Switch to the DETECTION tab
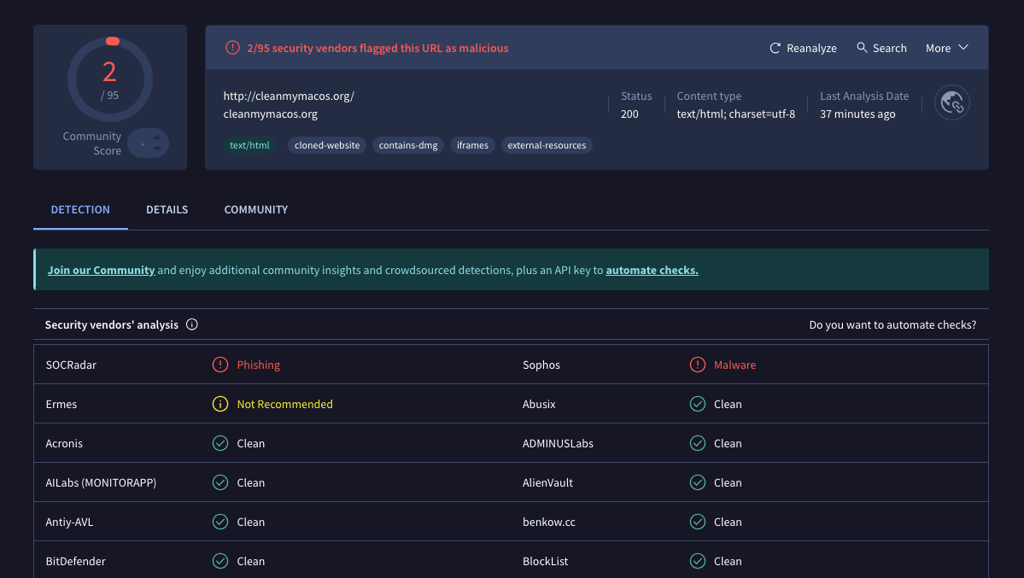 click(80, 210)
